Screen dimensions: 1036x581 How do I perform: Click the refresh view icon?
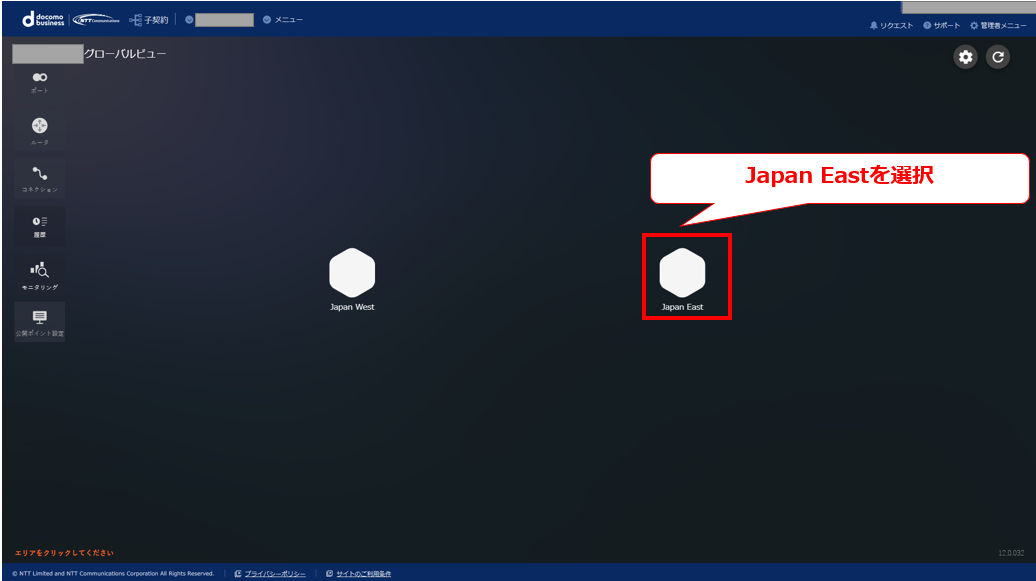click(x=998, y=57)
